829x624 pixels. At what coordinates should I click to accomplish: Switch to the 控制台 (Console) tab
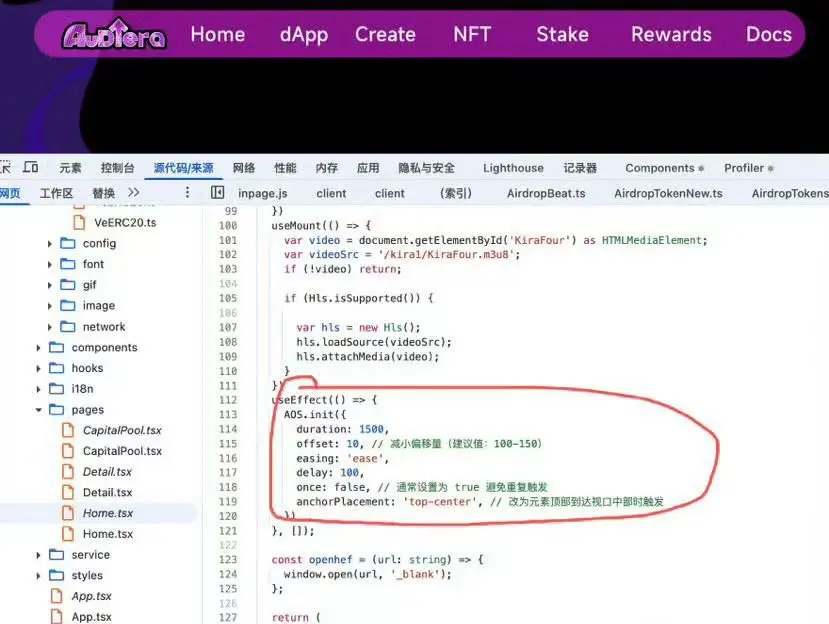(x=117, y=168)
